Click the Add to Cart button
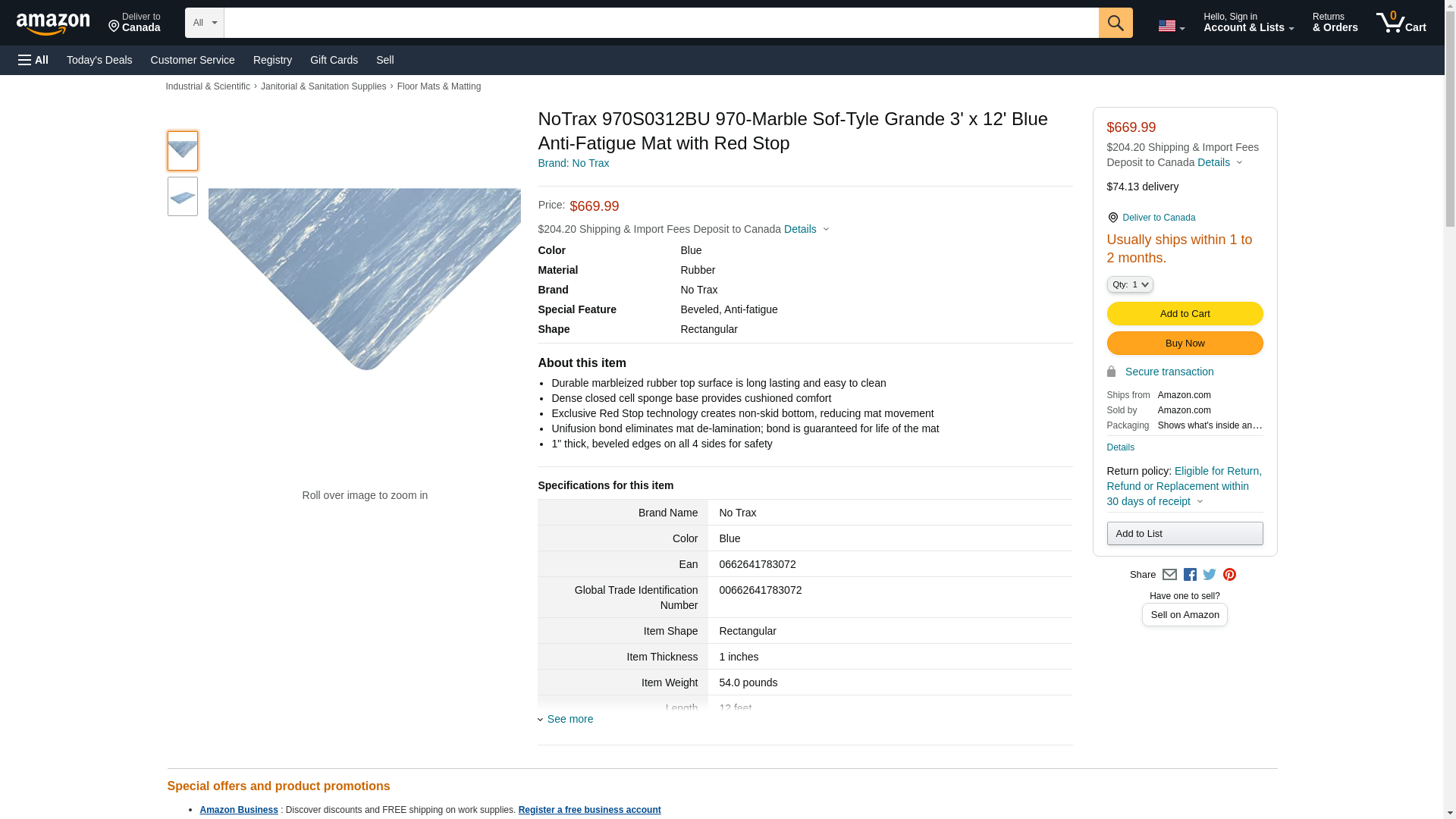The image size is (1456, 819). (x=1185, y=313)
